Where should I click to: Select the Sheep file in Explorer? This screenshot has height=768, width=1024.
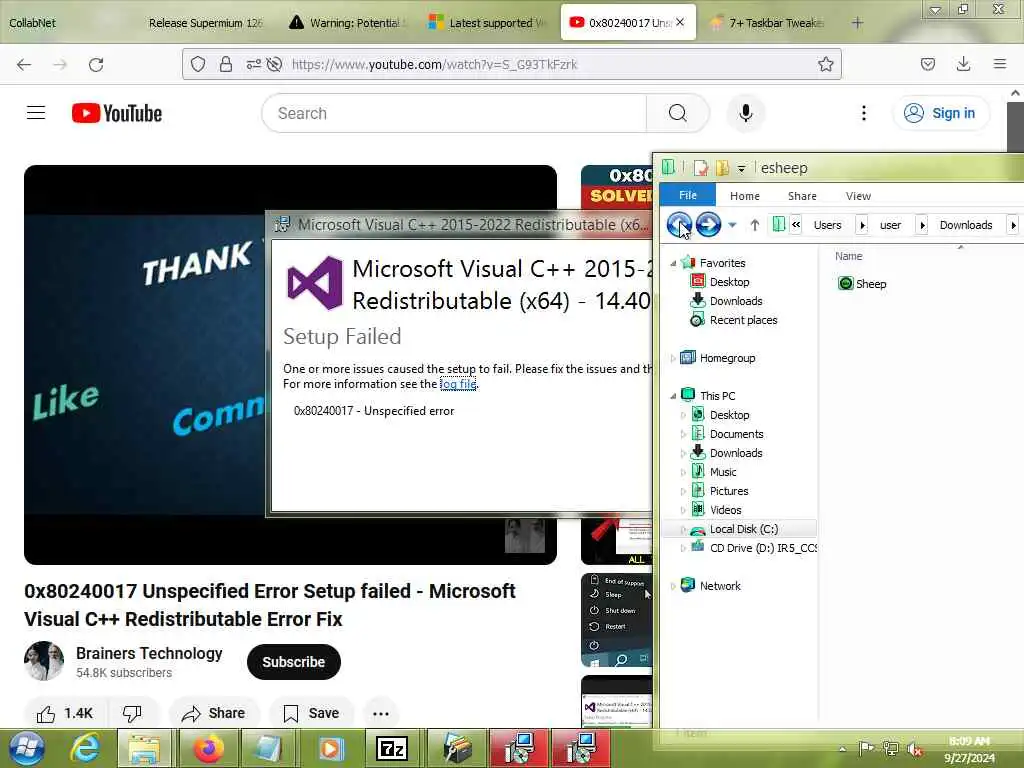(862, 284)
